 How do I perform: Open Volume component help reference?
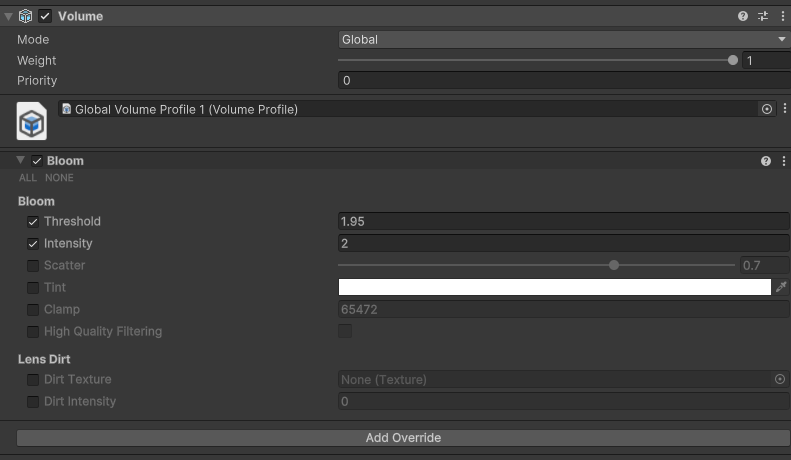pyautogui.click(x=743, y=16)
